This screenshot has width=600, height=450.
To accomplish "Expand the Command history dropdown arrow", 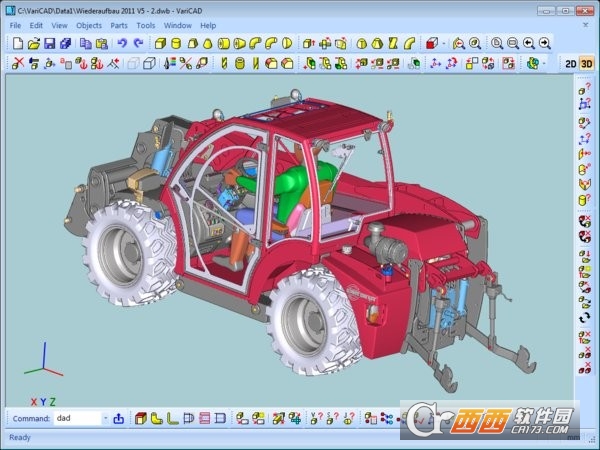I will click(x=106, y=418).
